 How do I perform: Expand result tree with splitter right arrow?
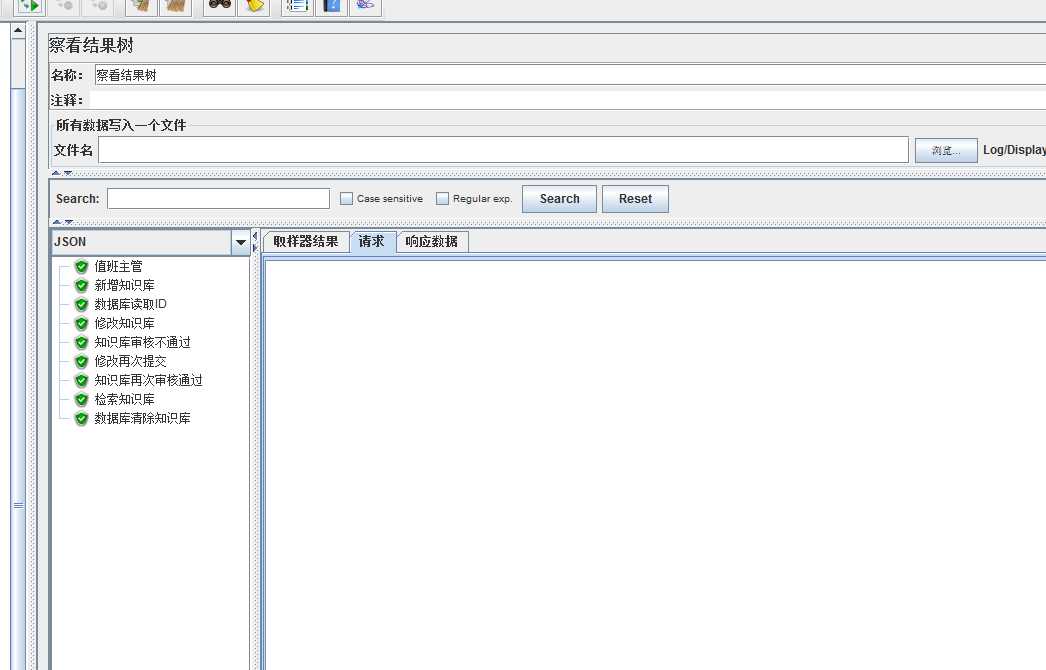[x=255, y=248]
